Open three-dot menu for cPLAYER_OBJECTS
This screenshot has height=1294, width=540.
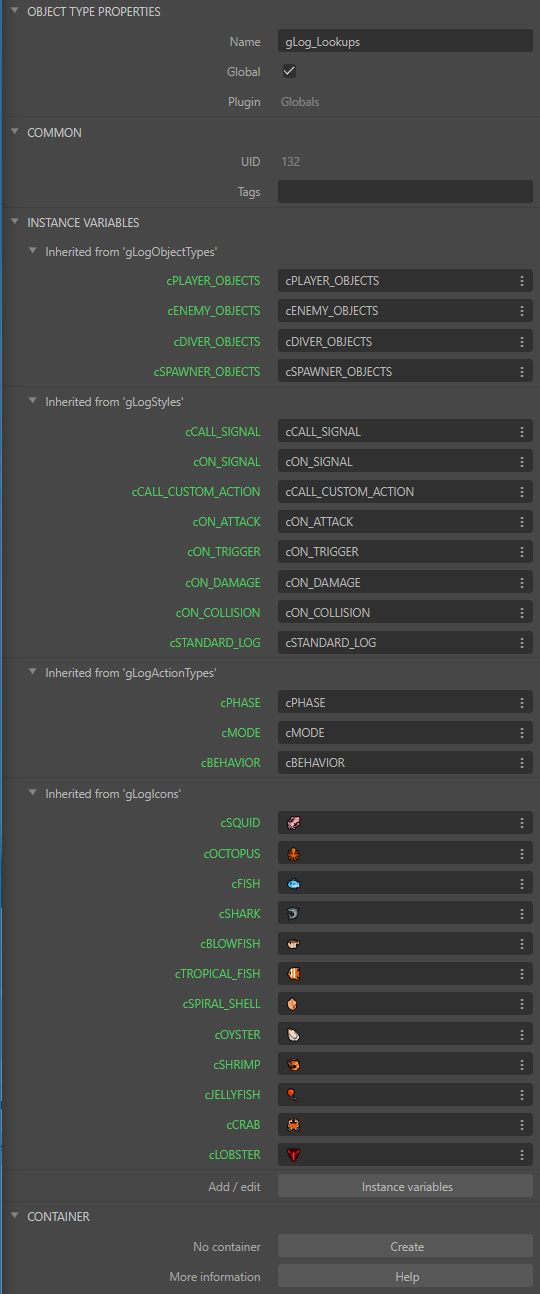pyautogui.click(x=521, y=281)
